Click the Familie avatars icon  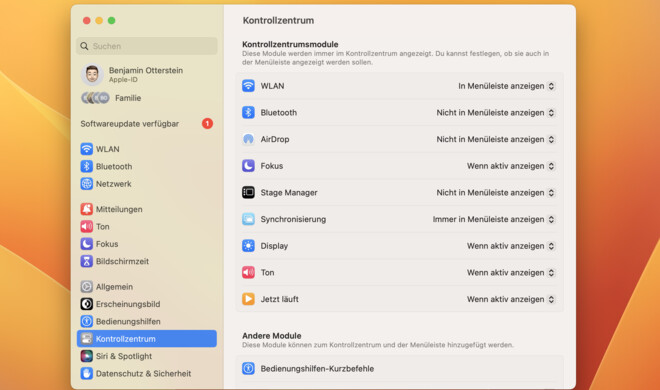pos(95,98)
